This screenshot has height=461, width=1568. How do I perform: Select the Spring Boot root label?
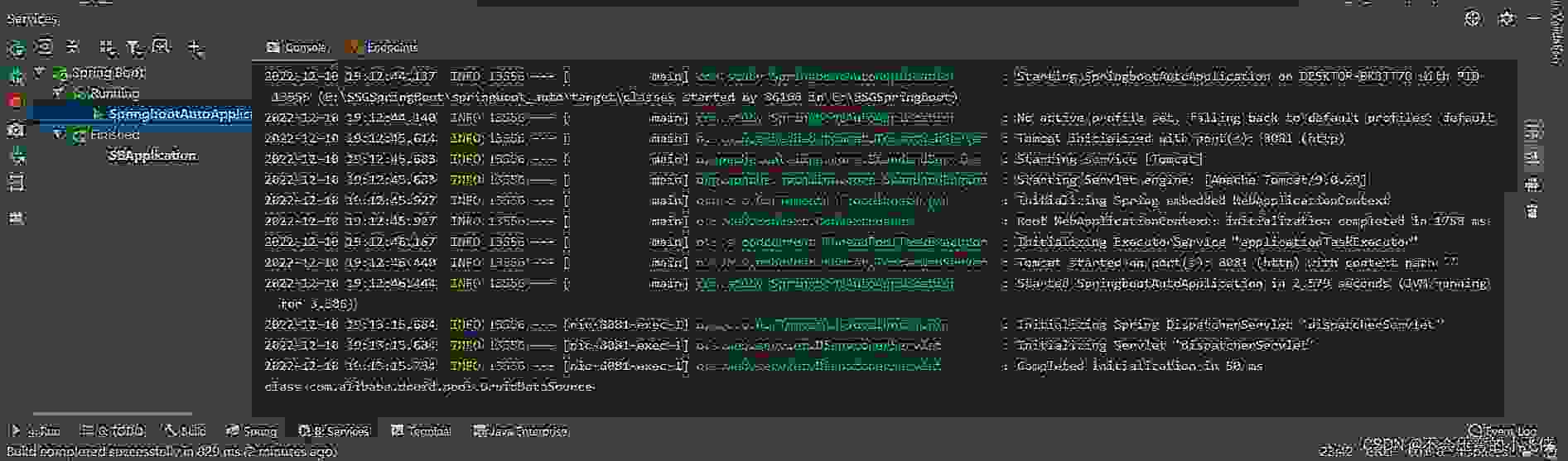(x=108, y=72)
